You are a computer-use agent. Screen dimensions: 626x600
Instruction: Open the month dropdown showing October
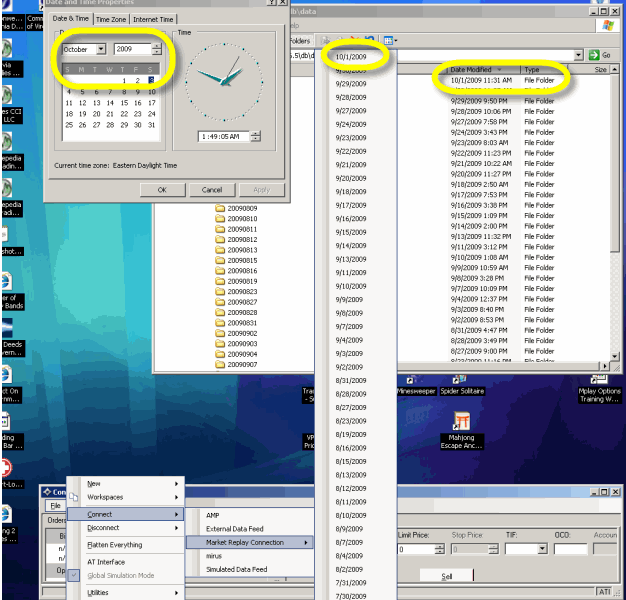pos(101,49)
